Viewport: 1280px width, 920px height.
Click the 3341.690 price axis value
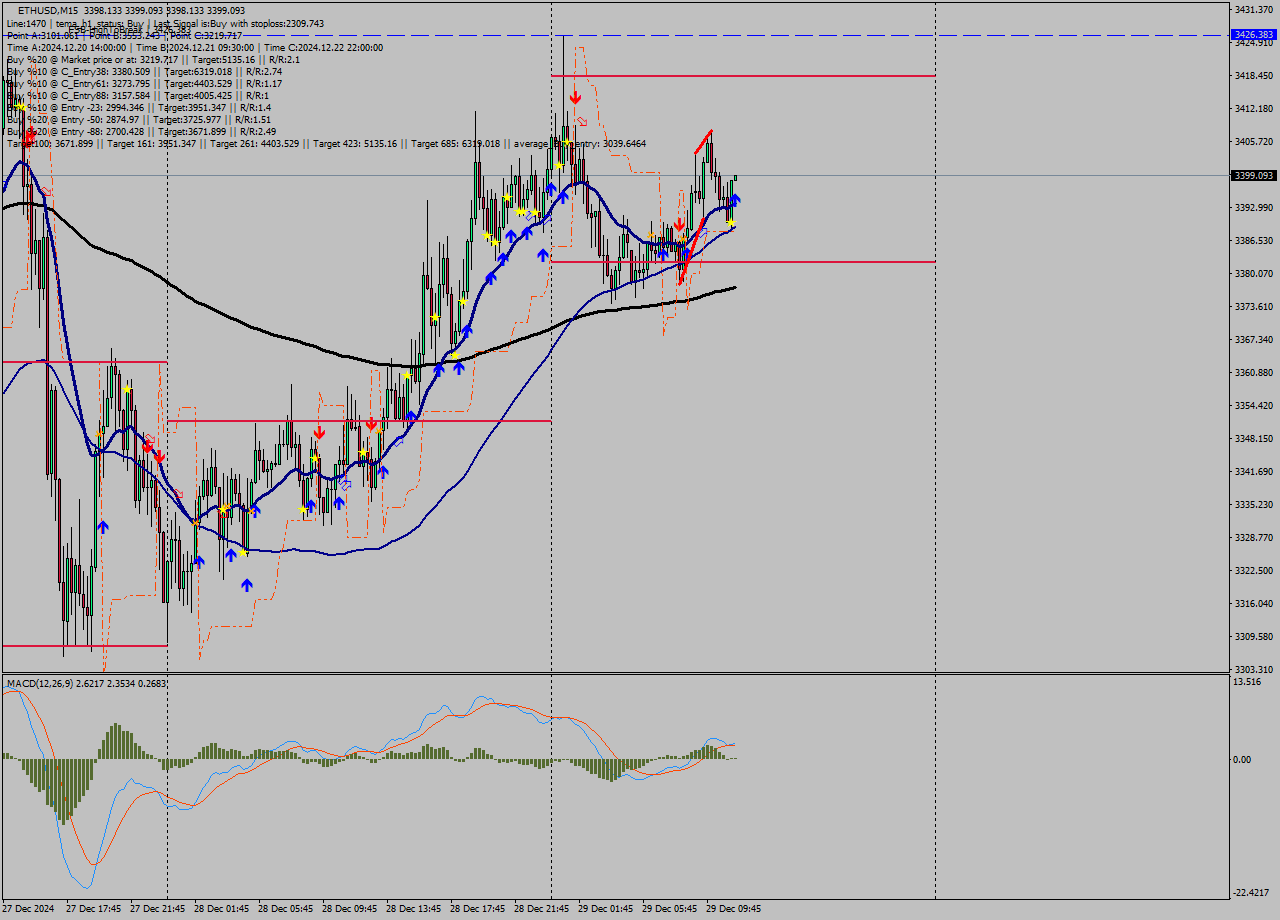pos(1253,471)
